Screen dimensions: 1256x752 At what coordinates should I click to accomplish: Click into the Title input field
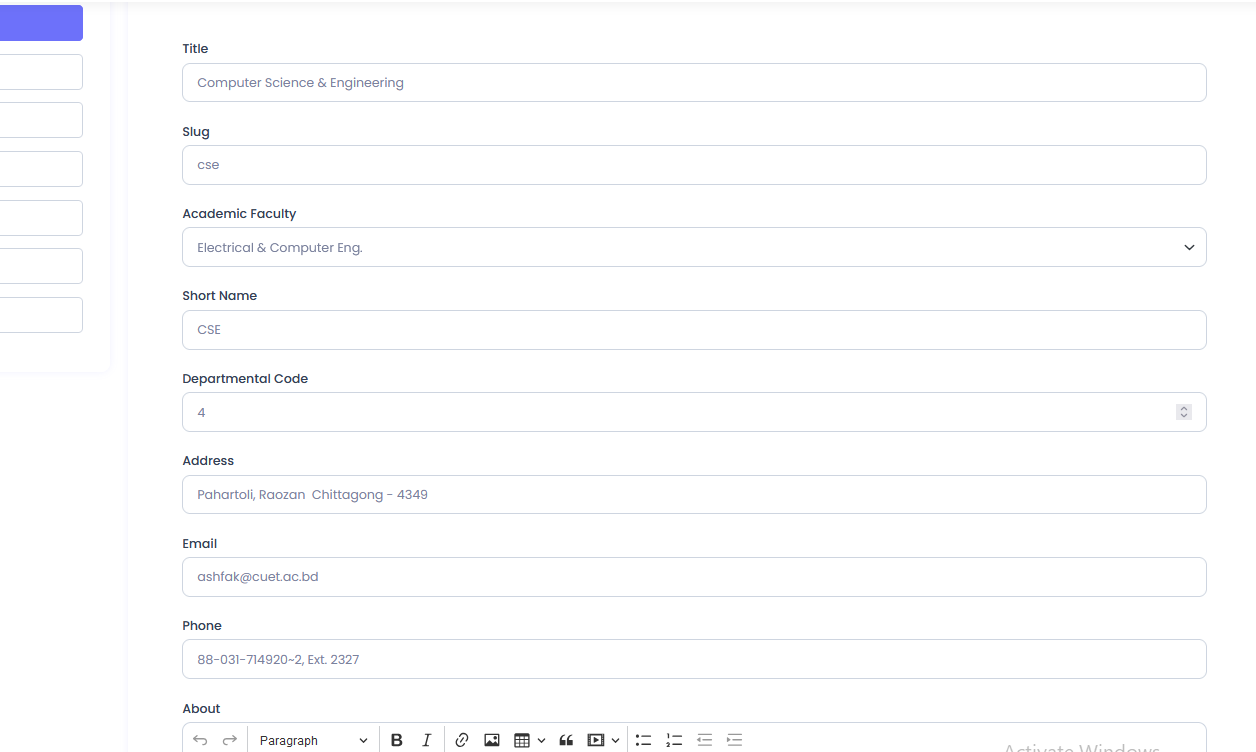click(694, 83)
